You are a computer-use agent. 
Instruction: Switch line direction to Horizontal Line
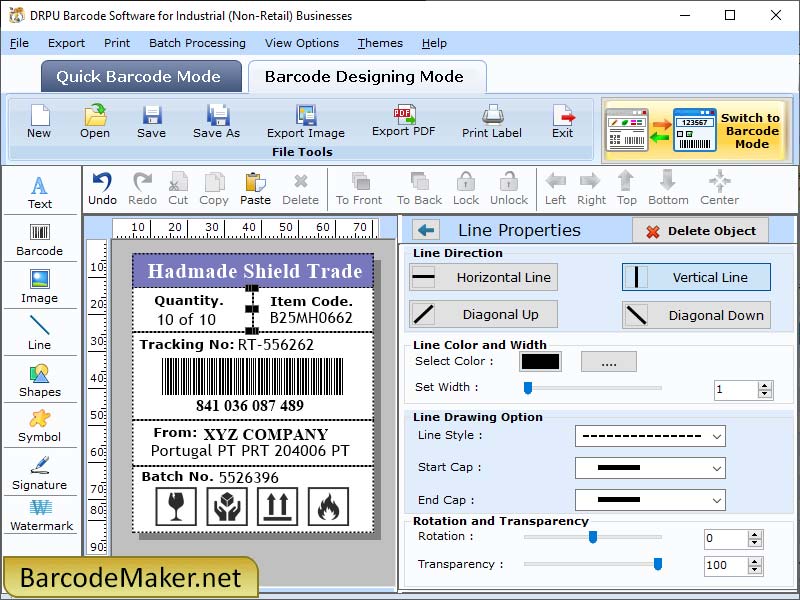point(483,277)
